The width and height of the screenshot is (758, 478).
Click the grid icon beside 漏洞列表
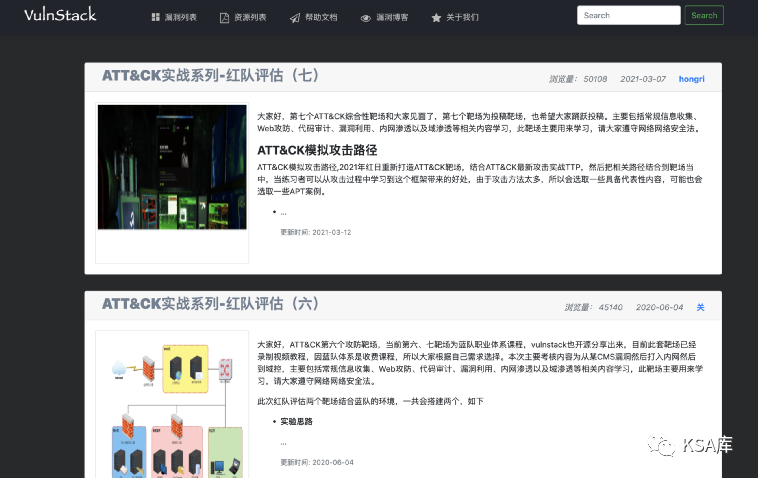click(x=155, y=17)
